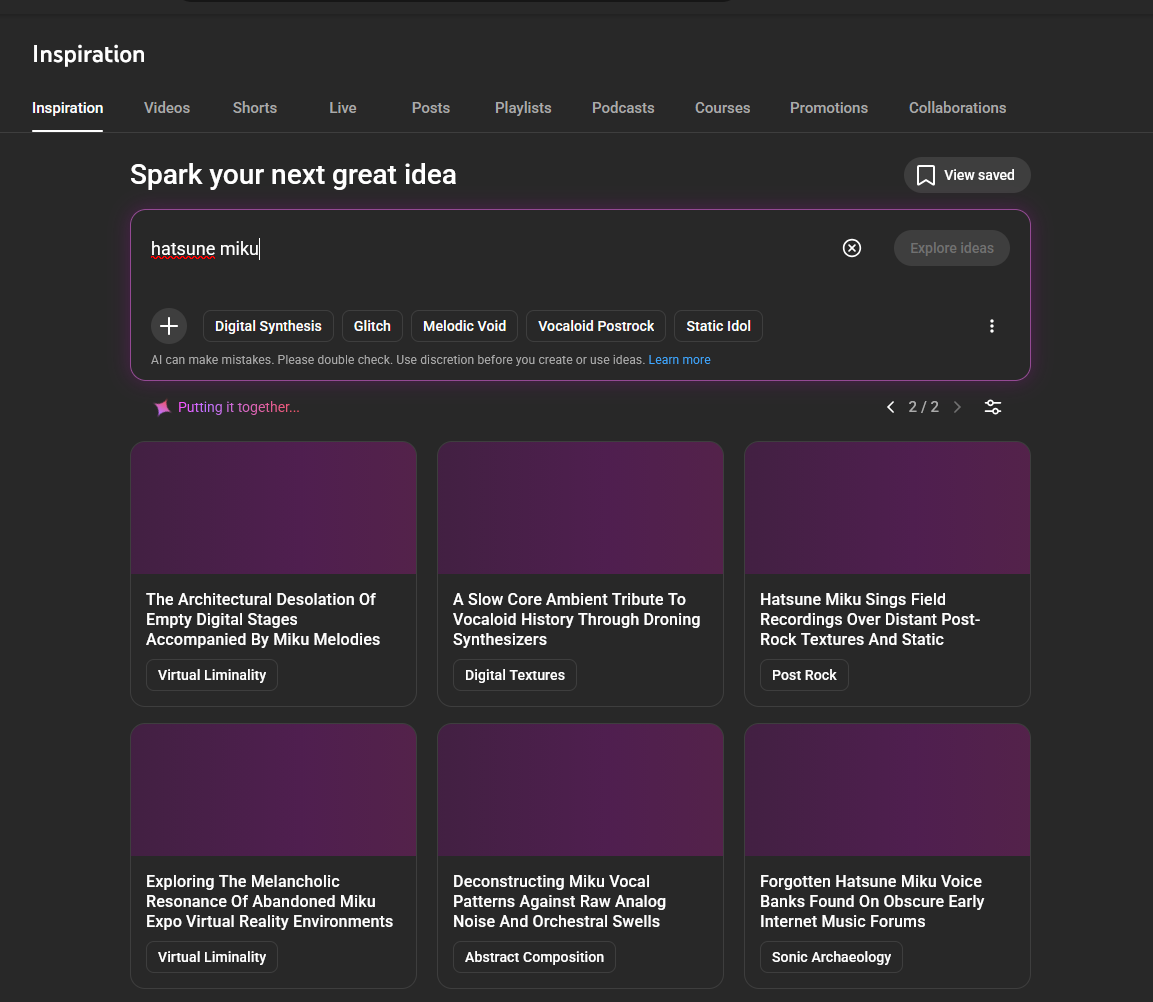Click the title 'A Slow Core Ambient Tribute To Vocaloid History'
Viewport: 1153px width, 1002px height.
(576, 620)
